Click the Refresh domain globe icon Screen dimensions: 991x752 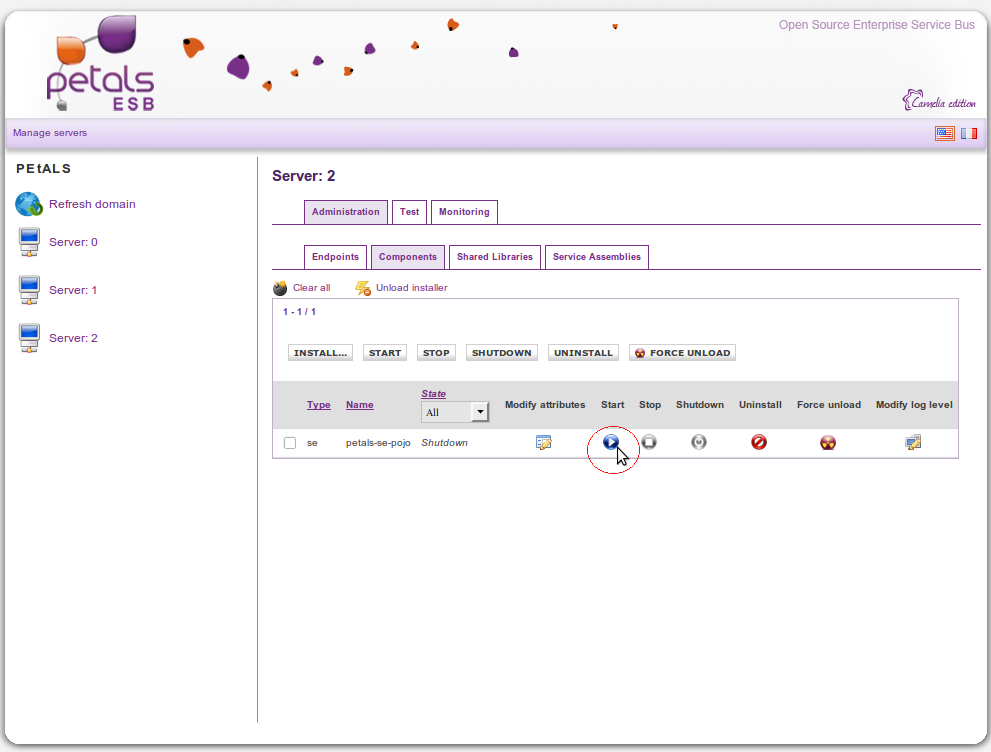[x=28, y=204]
